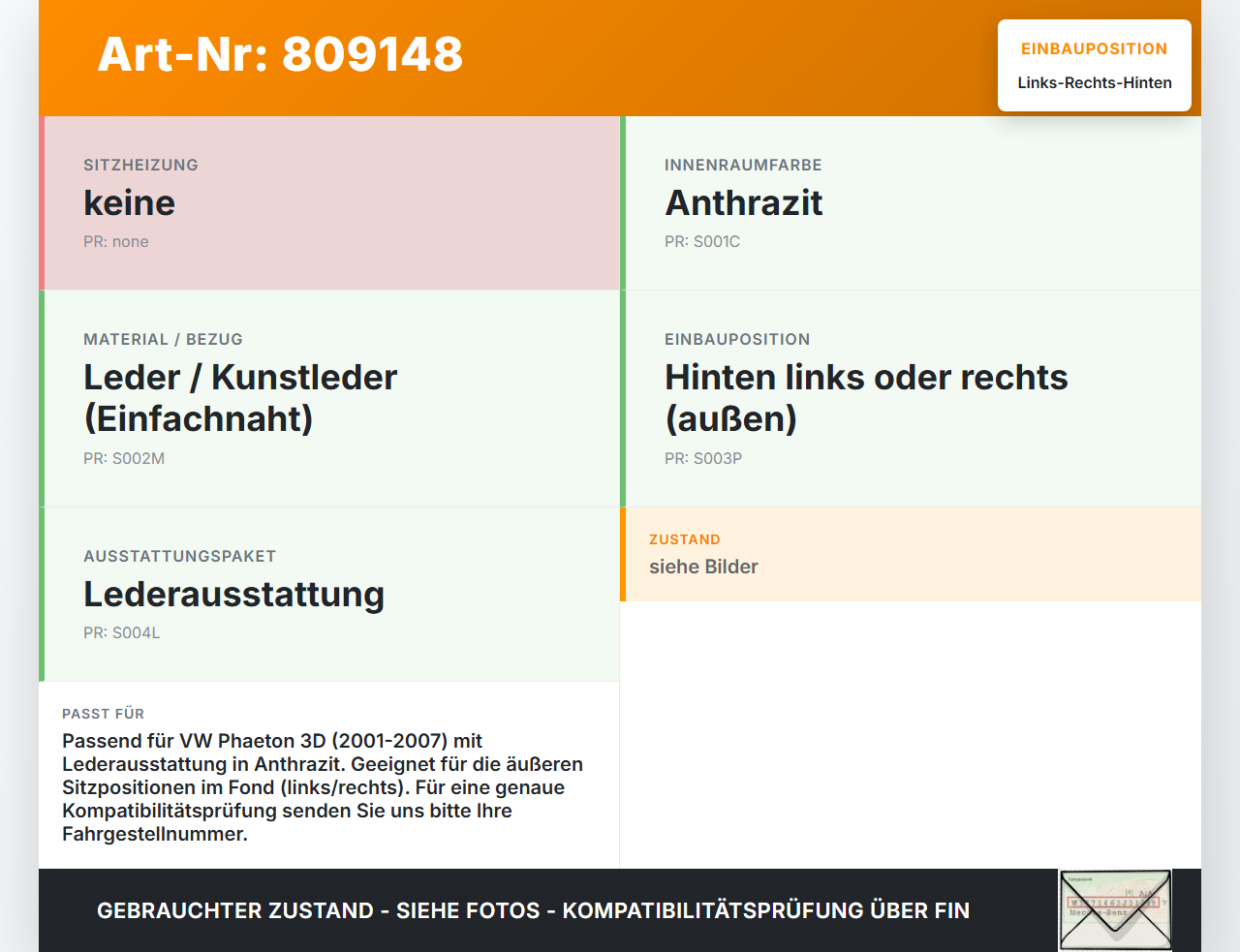Select the Innenraumfarbe Anthrazit card

[x=911, y=203]
